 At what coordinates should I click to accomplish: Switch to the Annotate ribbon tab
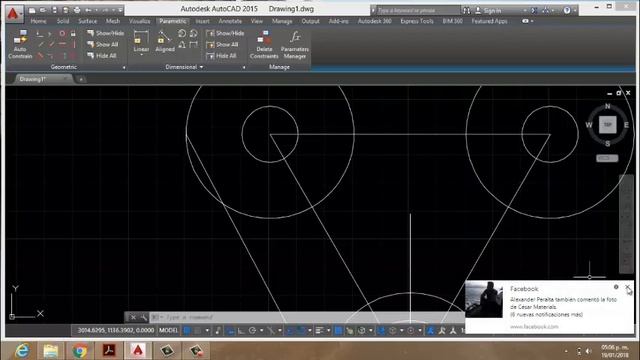tap(230, 21)
